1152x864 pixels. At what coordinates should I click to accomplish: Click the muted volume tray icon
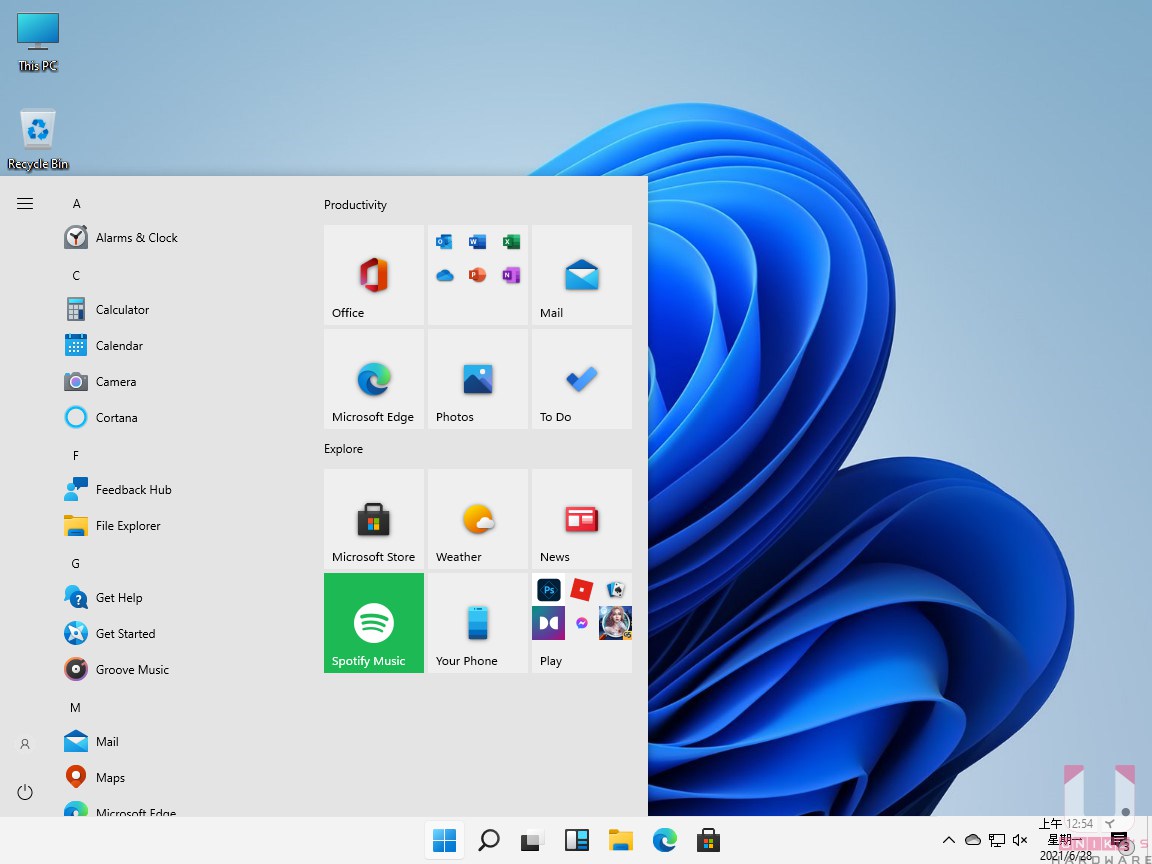pyautogui.click(x=1020, y=840)
